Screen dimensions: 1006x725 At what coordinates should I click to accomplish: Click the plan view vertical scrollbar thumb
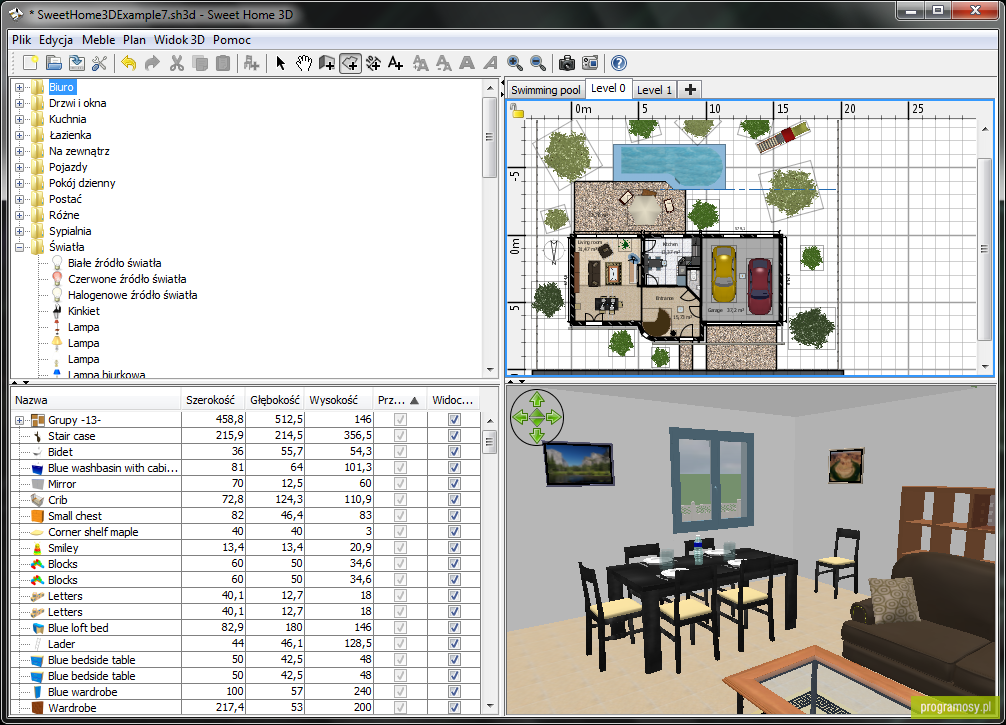tap(985, 249)
